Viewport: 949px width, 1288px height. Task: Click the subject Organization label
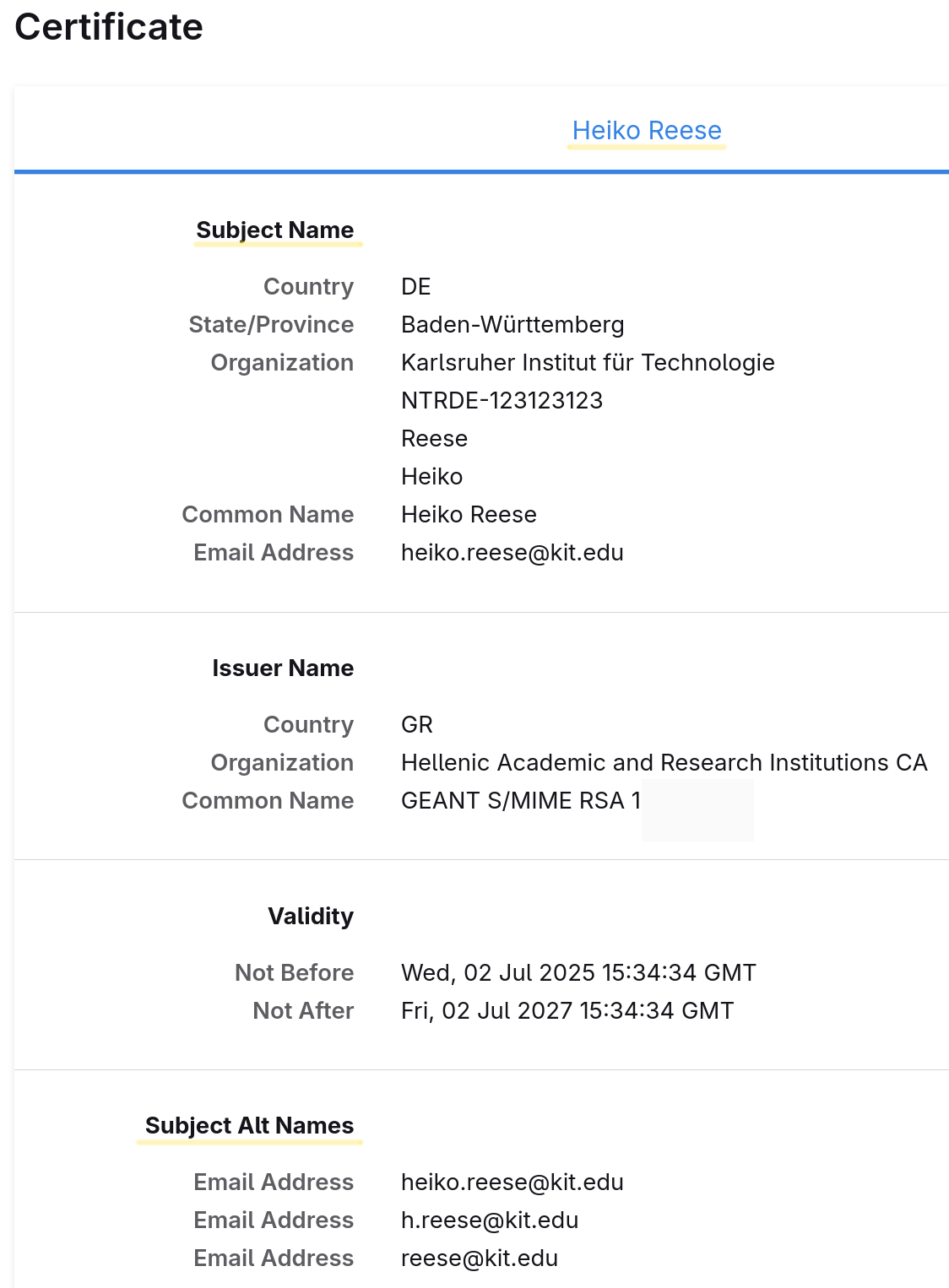[282, 363]
